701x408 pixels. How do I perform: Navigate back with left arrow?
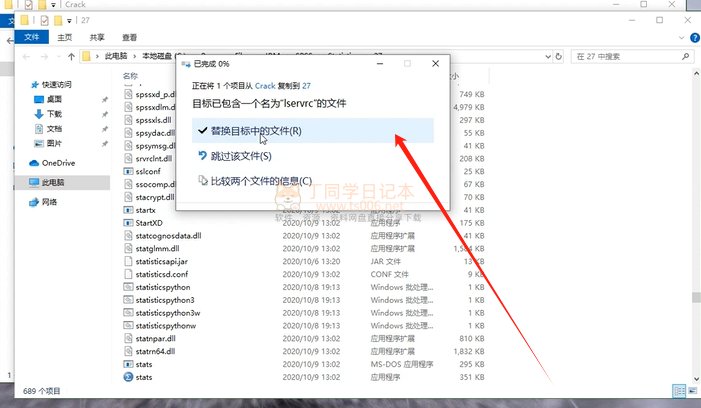(26, 56)
